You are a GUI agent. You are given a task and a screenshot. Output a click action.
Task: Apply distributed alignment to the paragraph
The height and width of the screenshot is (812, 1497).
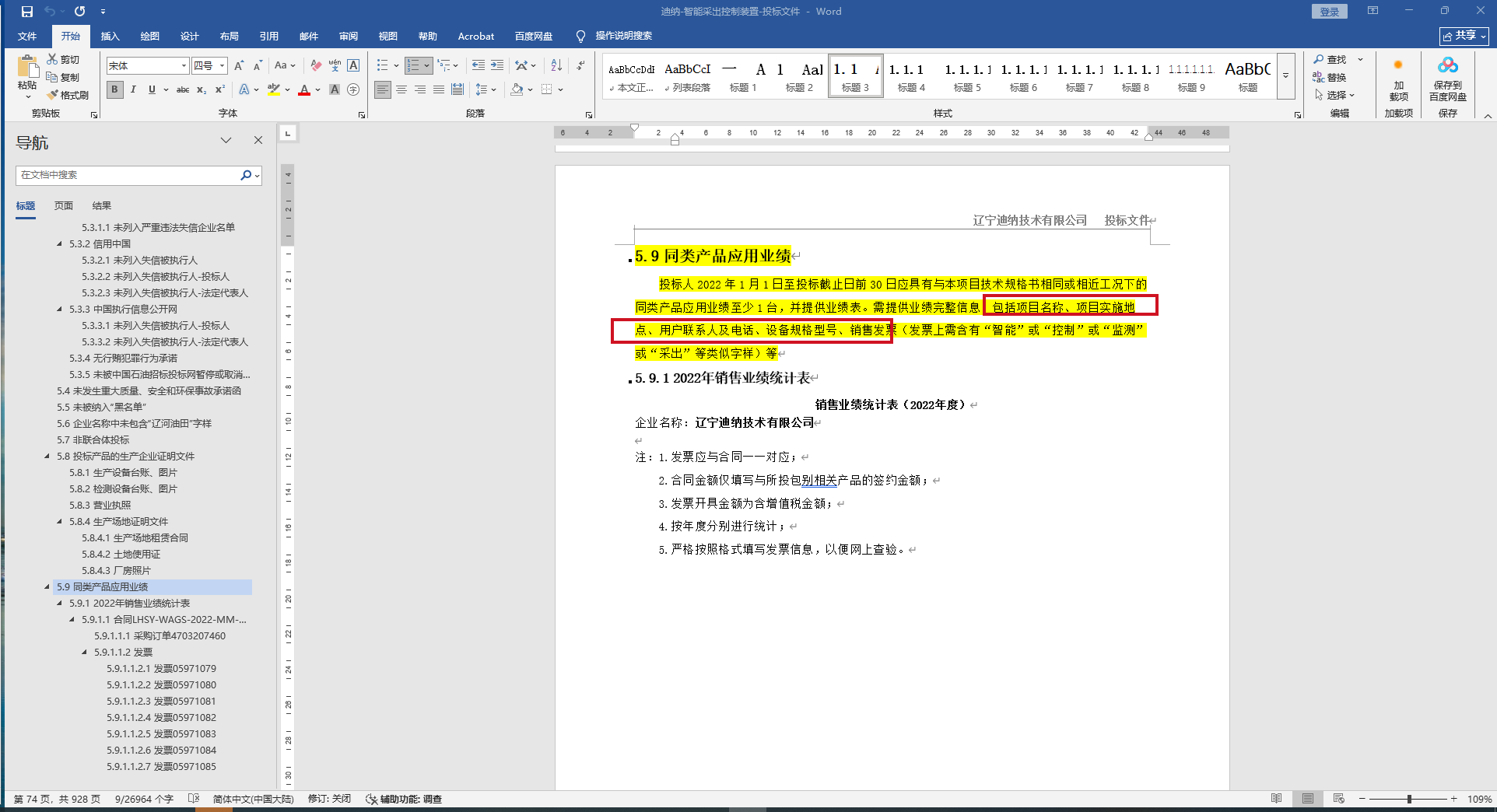point(458,89)
